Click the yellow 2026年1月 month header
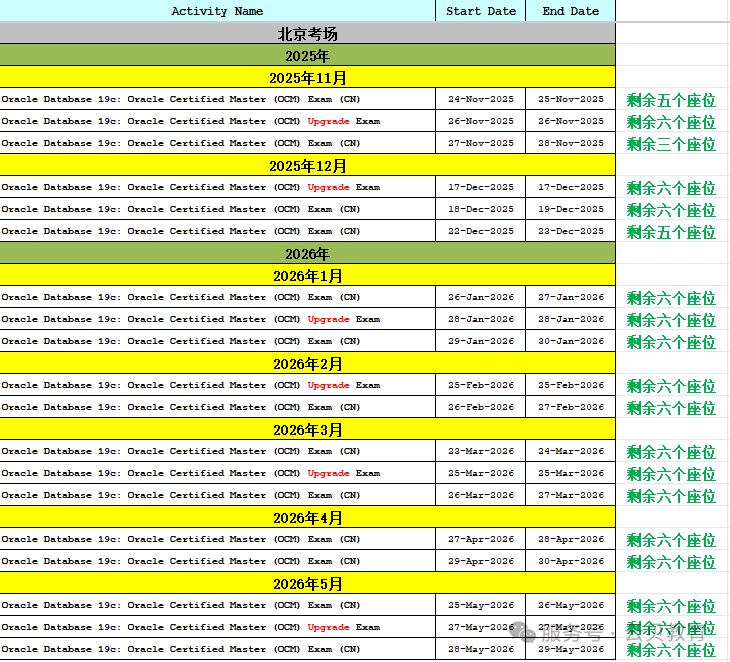Viewport: 730px width, 662px height. click(307, 275)
